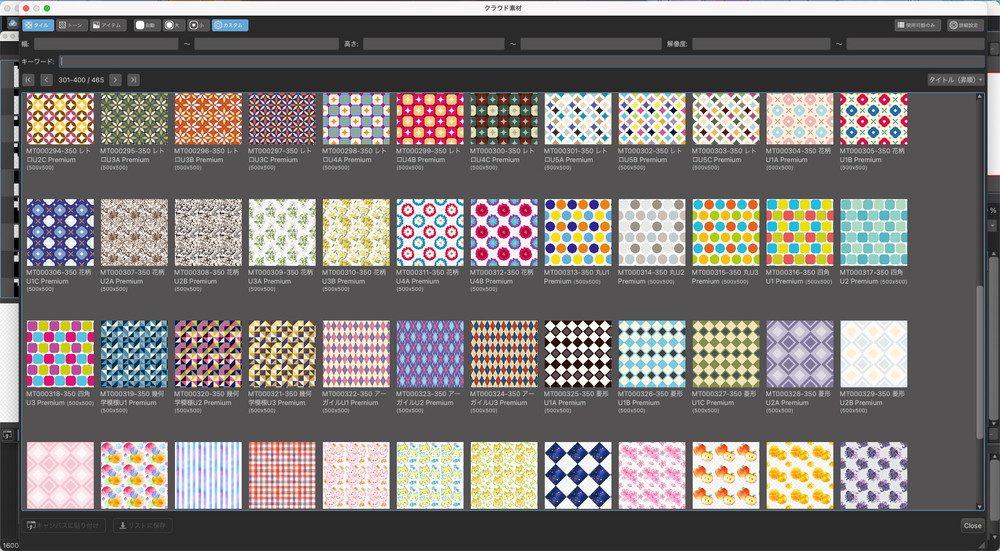Select the MT000294-350 レトロU2C thumbnail
Image resolution: width=1000 pixels, height=551 pixels.
point(60,119)
